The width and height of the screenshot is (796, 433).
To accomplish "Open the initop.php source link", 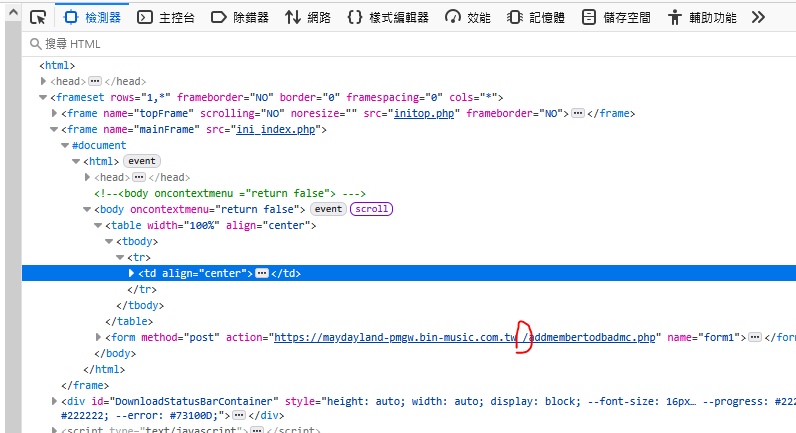I will click(424, 113).
